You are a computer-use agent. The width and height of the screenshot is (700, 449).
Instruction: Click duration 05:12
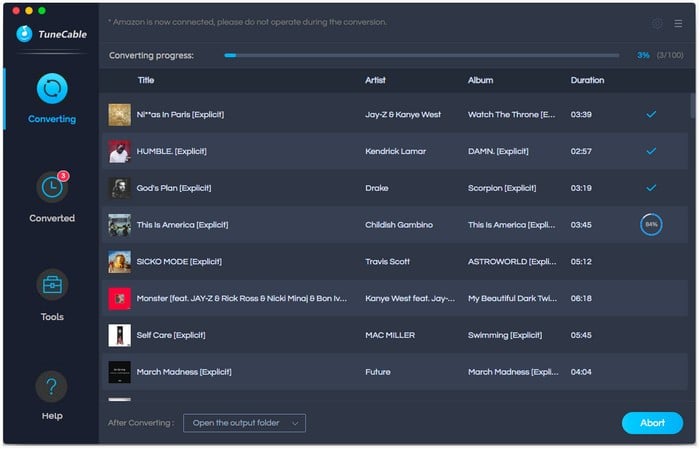(581, 262)
